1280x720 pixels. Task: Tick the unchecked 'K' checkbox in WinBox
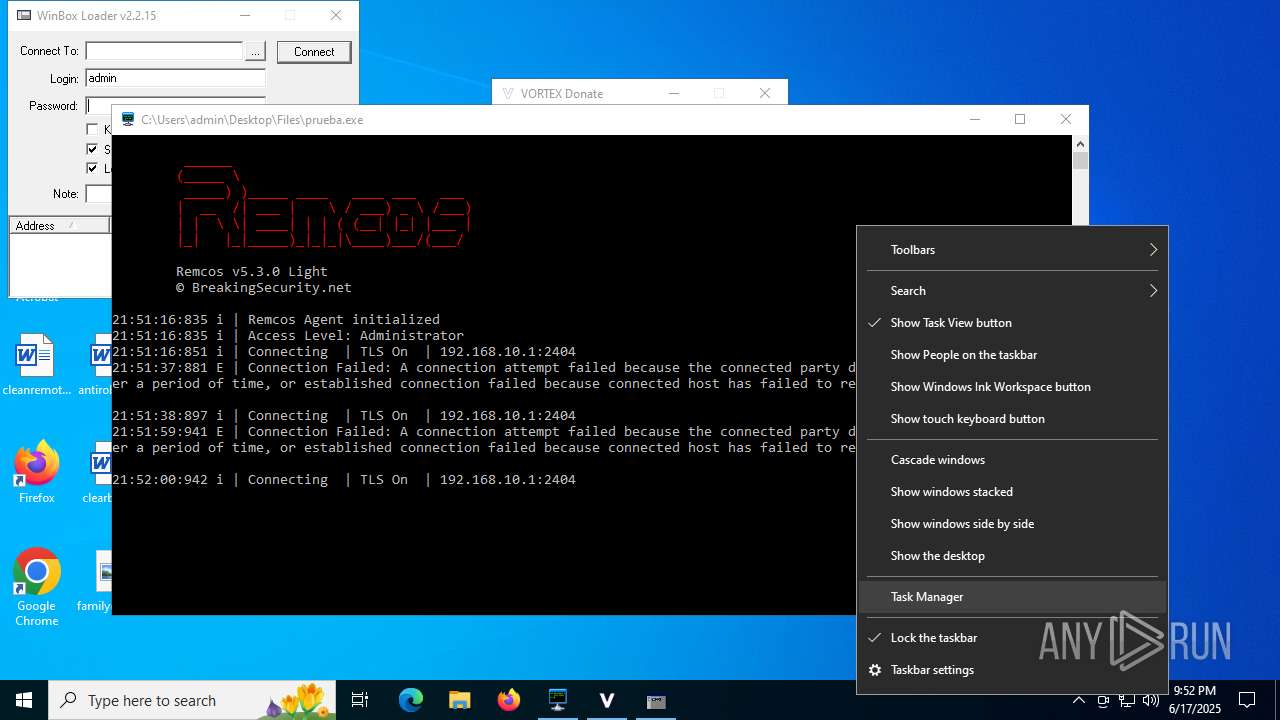pyautogui.click(x=92, y=129)
